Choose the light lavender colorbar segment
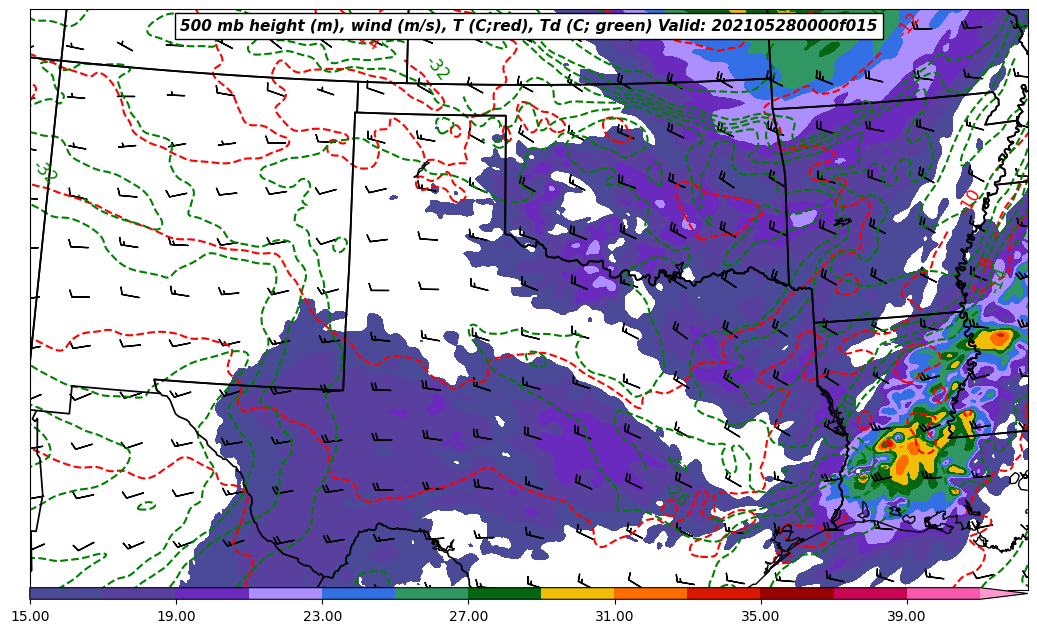Screen dimensions: 1037x633 285,593
